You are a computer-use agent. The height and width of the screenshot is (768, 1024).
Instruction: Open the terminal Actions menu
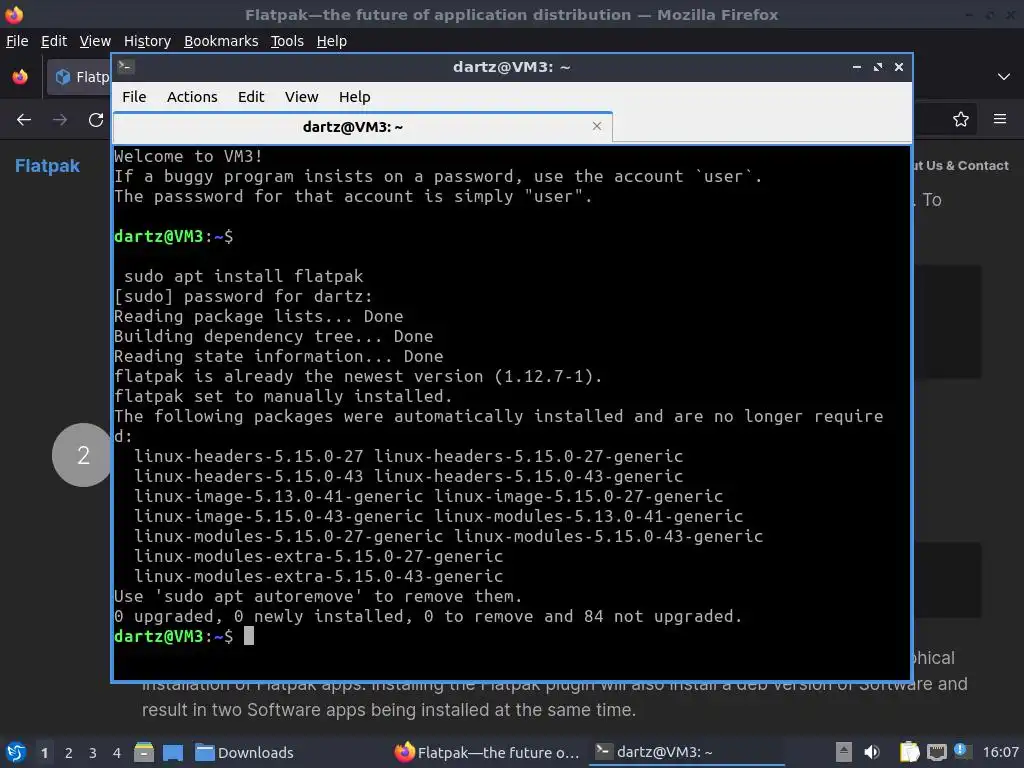point(192,97)
